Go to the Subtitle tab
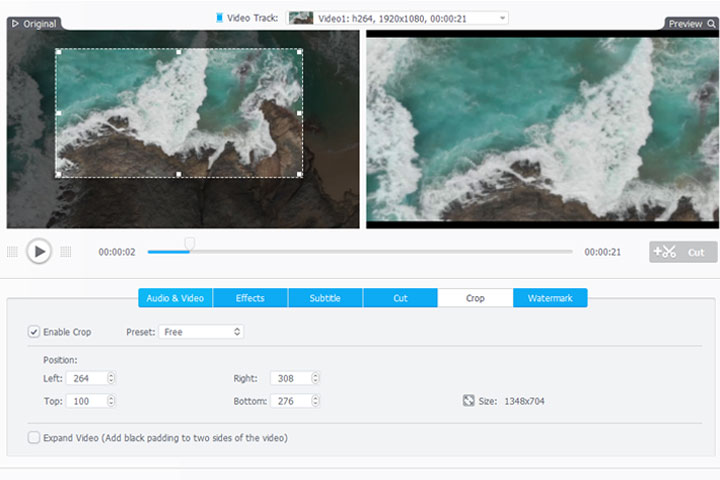720x480 pixels. pos(325,298)
